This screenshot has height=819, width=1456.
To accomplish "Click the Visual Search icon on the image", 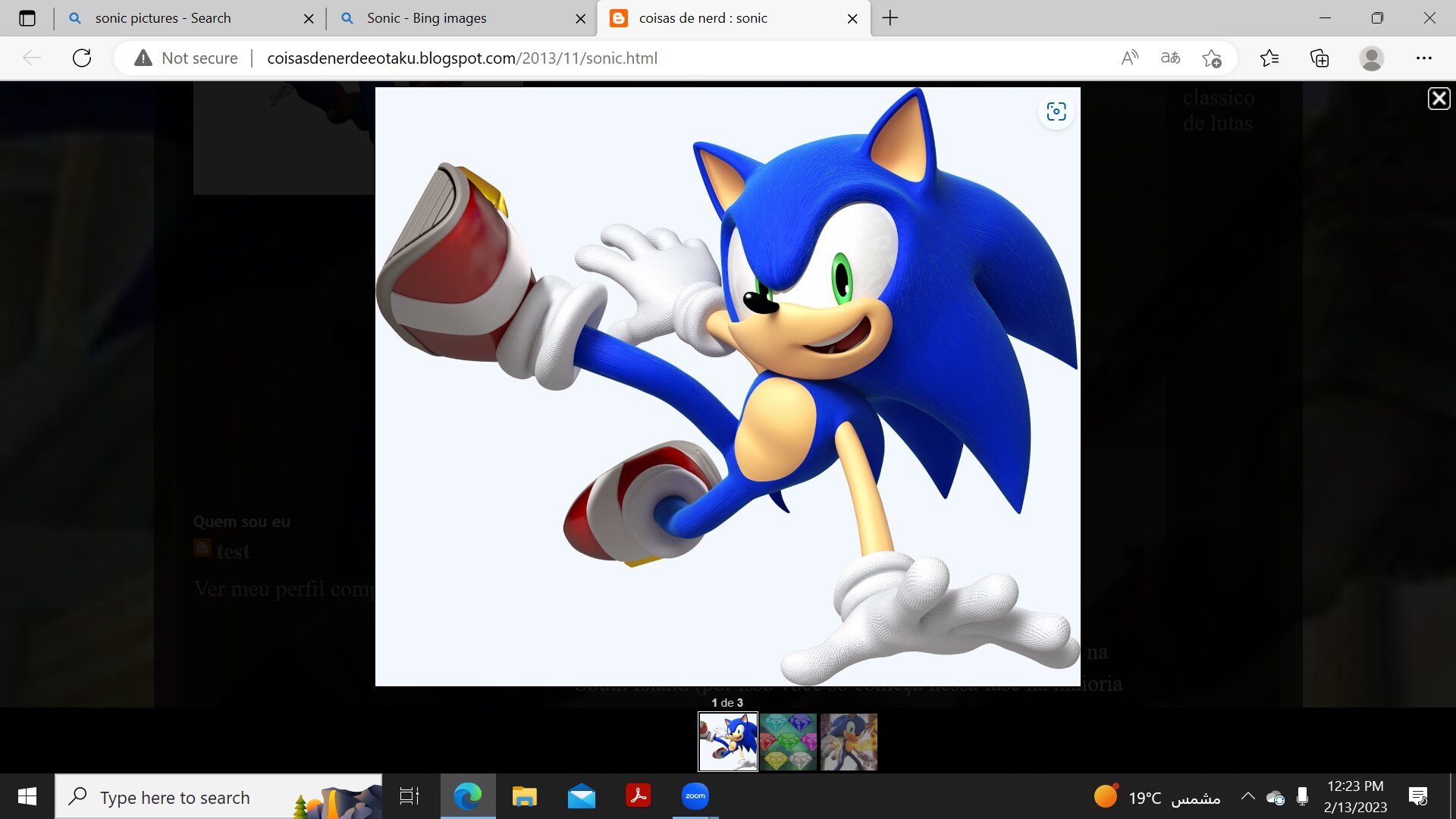I will tap(1056, 111).
